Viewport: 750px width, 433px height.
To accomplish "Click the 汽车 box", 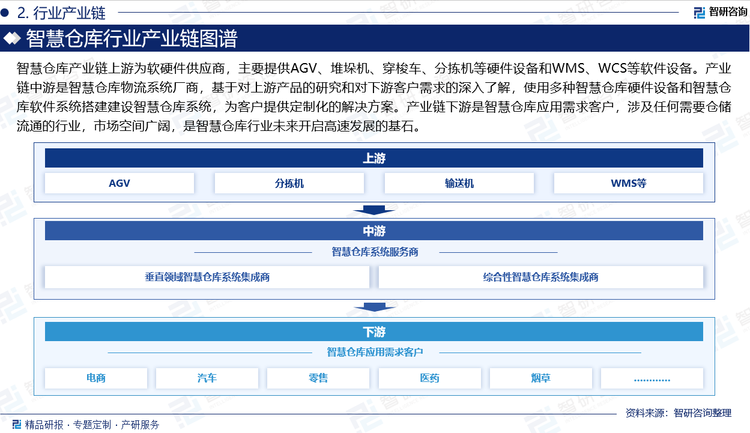I will click(x=207, y=378).
